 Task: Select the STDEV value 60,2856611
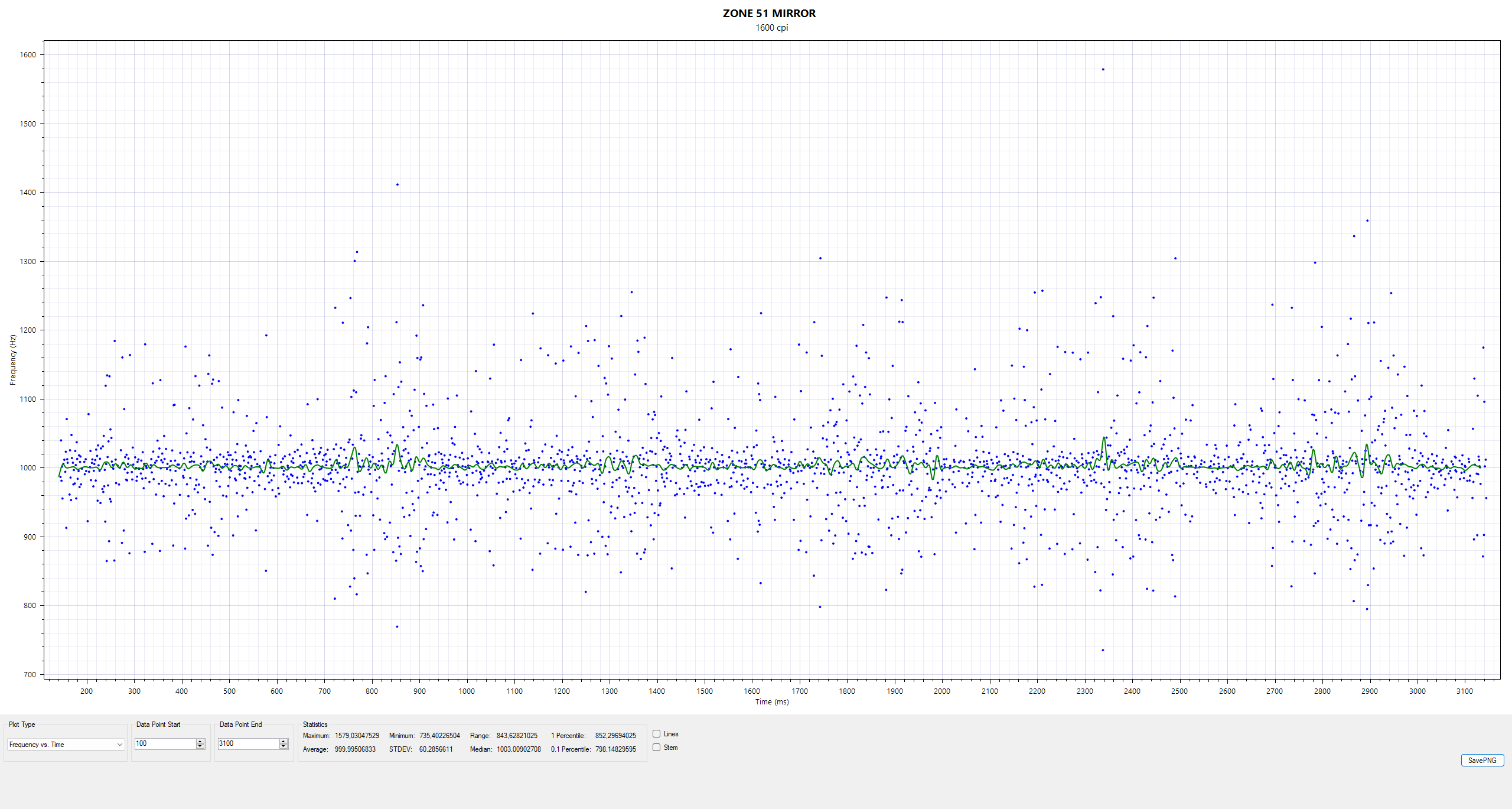point(436,749)
